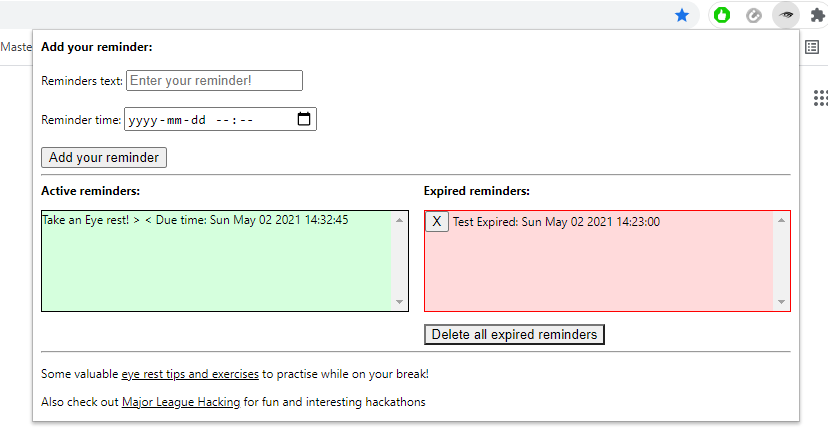Delete the expired Test reminder with X
The height and width of the screenshot is (443, 828).
pos(437,222)
